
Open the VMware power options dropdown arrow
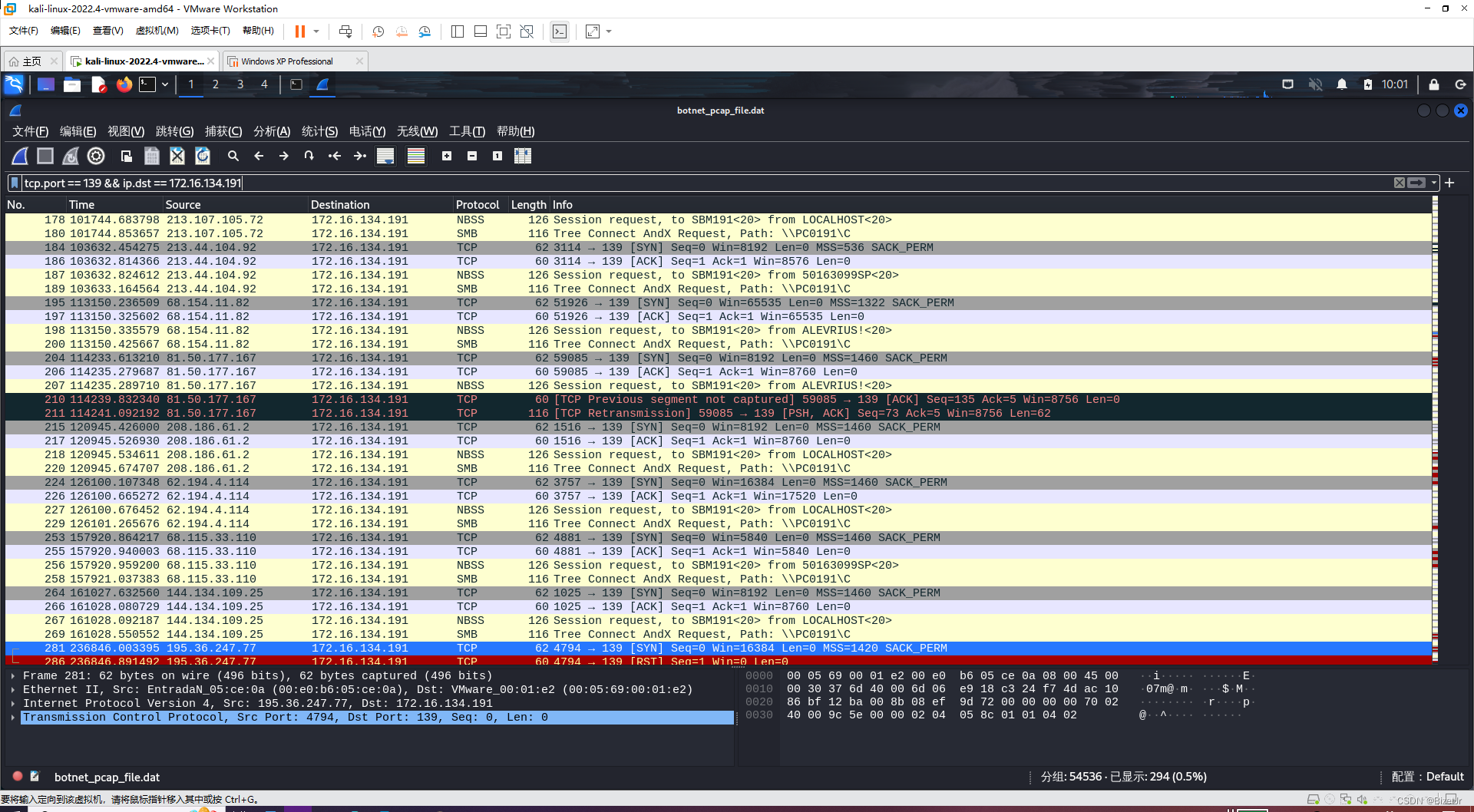coord(316,31)
